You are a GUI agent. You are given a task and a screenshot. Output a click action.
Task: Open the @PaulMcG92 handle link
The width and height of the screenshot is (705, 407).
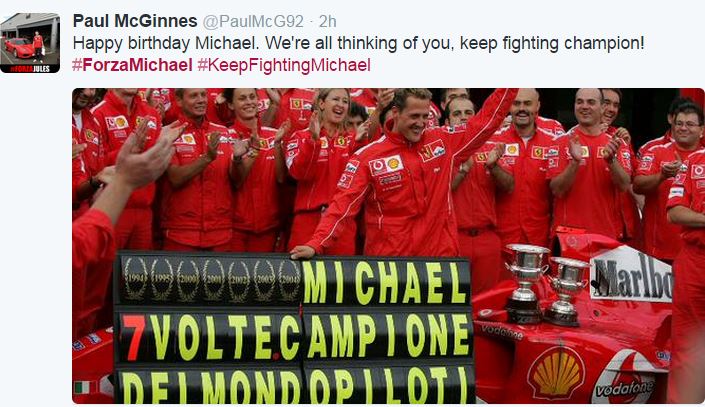pyautogui.click(x=253, y=21)
